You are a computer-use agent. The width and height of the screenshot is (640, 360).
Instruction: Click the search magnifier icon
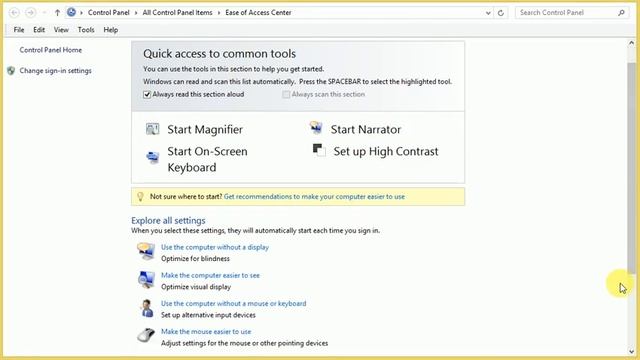(621, 13)
